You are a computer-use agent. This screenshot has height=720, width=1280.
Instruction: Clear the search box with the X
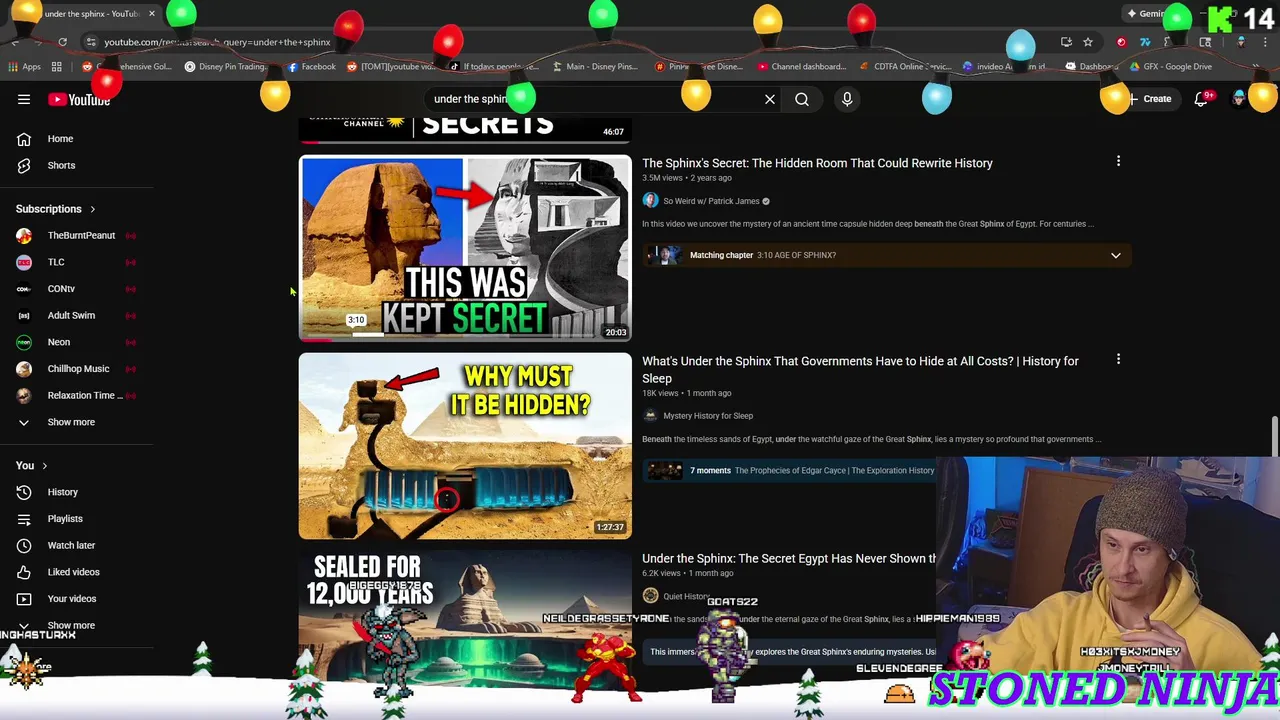770,99
